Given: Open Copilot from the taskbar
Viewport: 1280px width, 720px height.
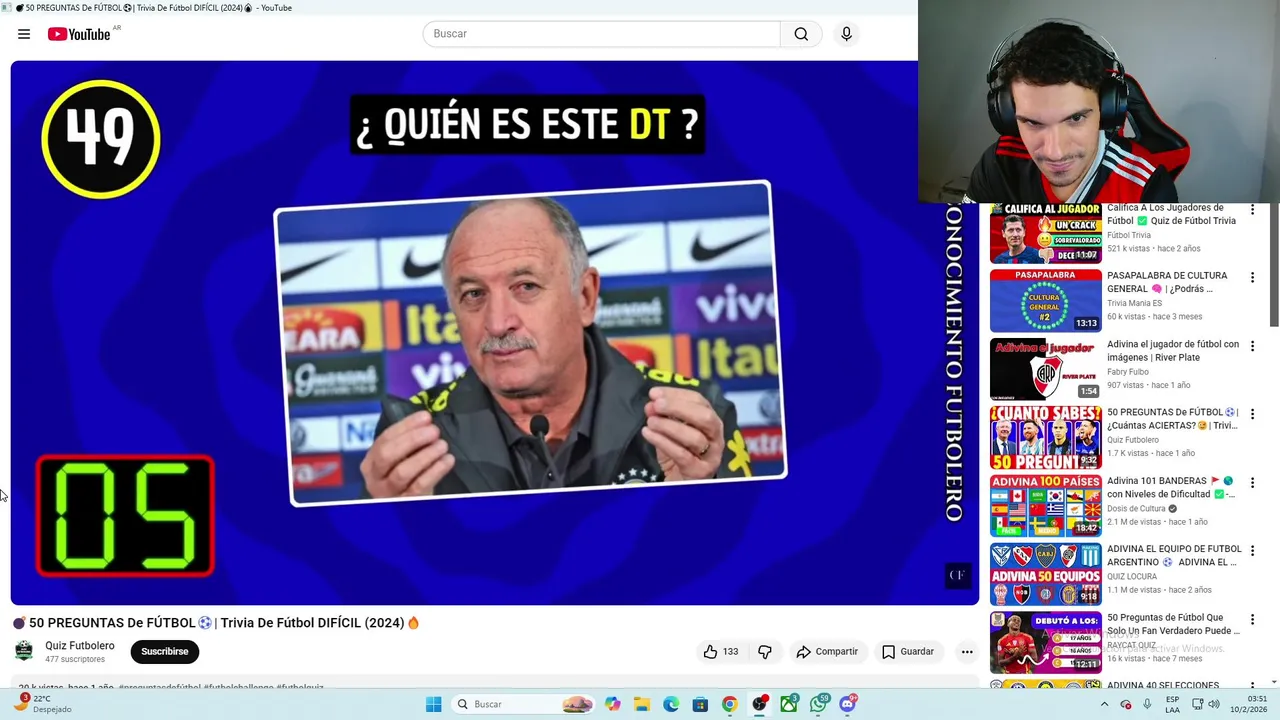Looking at the screenshot, I should point(612,704).
